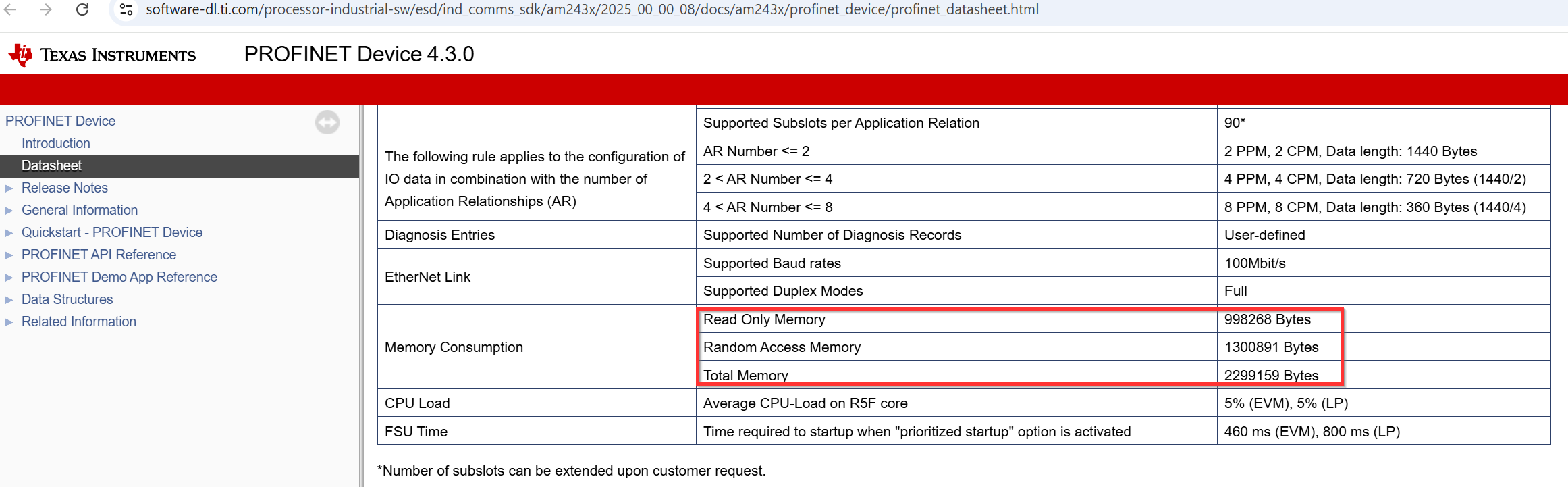
Task: Click the Texas Instruments logo
Action: coord(101,55)
